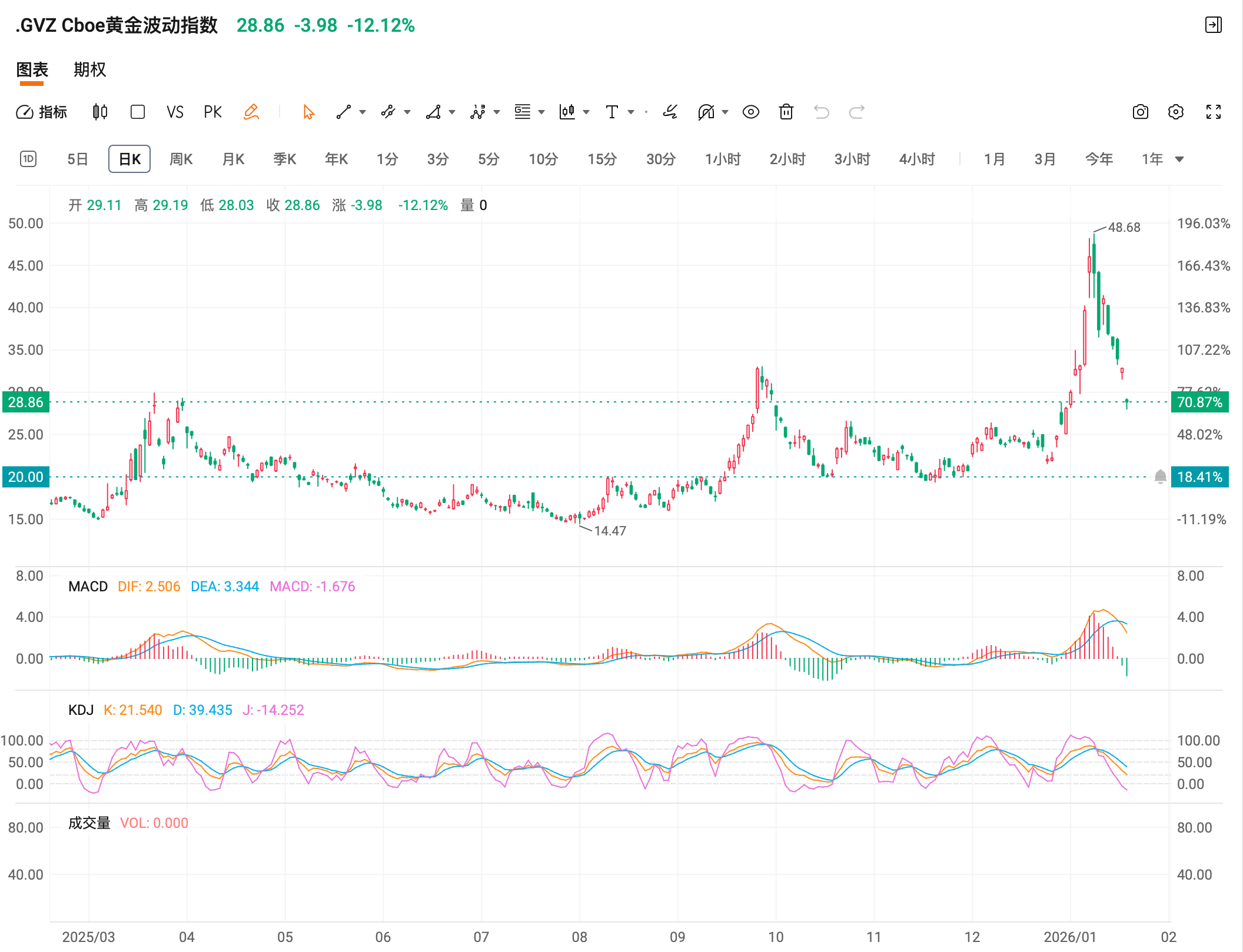Open the 1年 range dropdown arrow
This screenshot has height=952, width=1243.
(1179, 159)
